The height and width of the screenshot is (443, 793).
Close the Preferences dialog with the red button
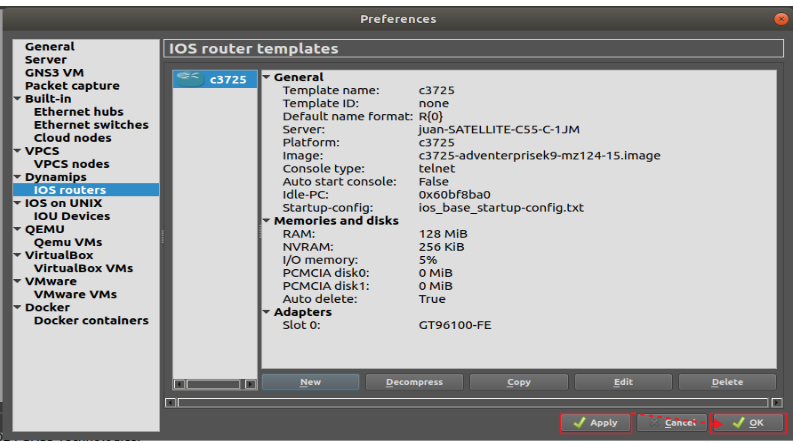781,19
